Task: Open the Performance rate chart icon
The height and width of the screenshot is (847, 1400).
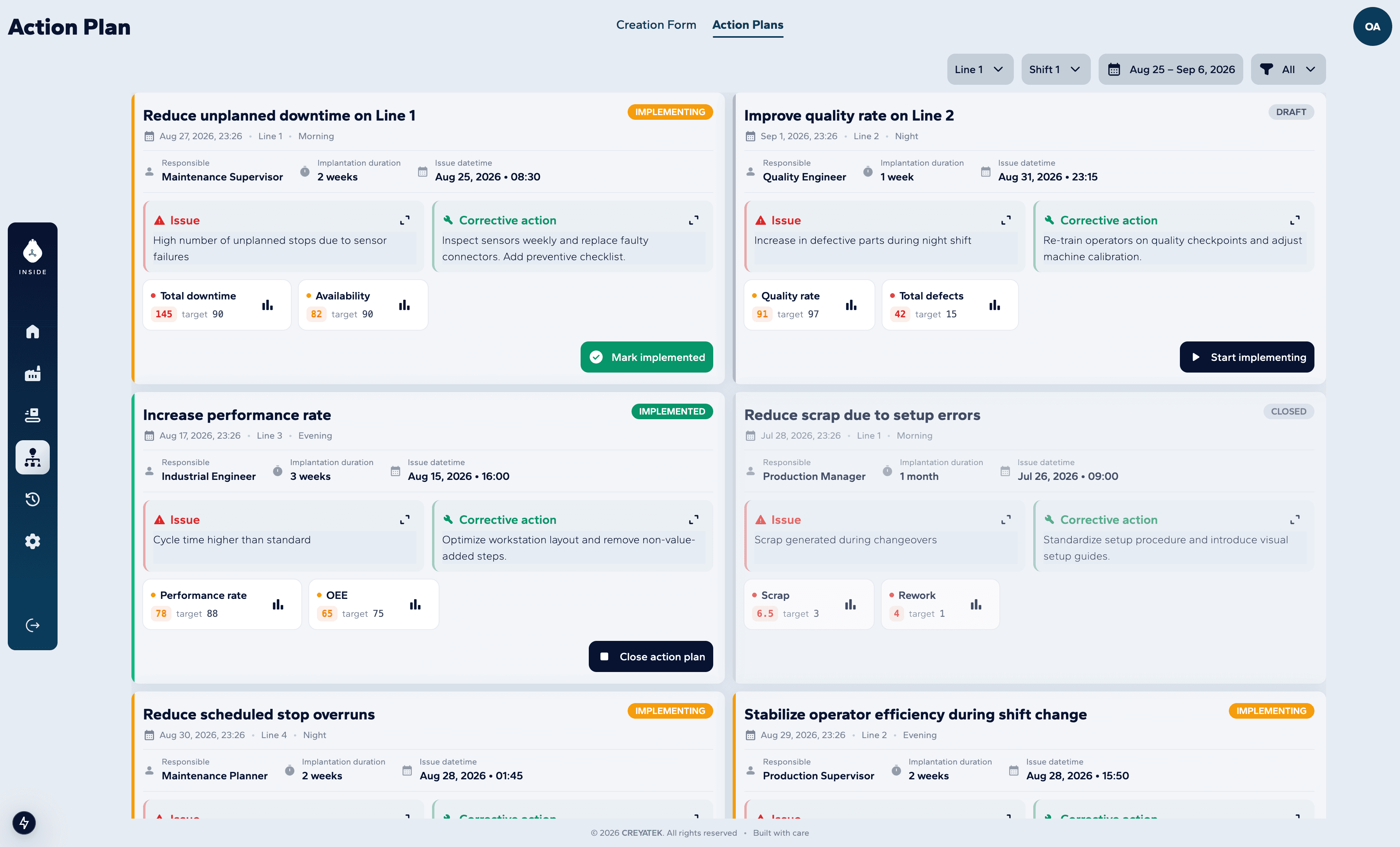Action: pos(278,604)
